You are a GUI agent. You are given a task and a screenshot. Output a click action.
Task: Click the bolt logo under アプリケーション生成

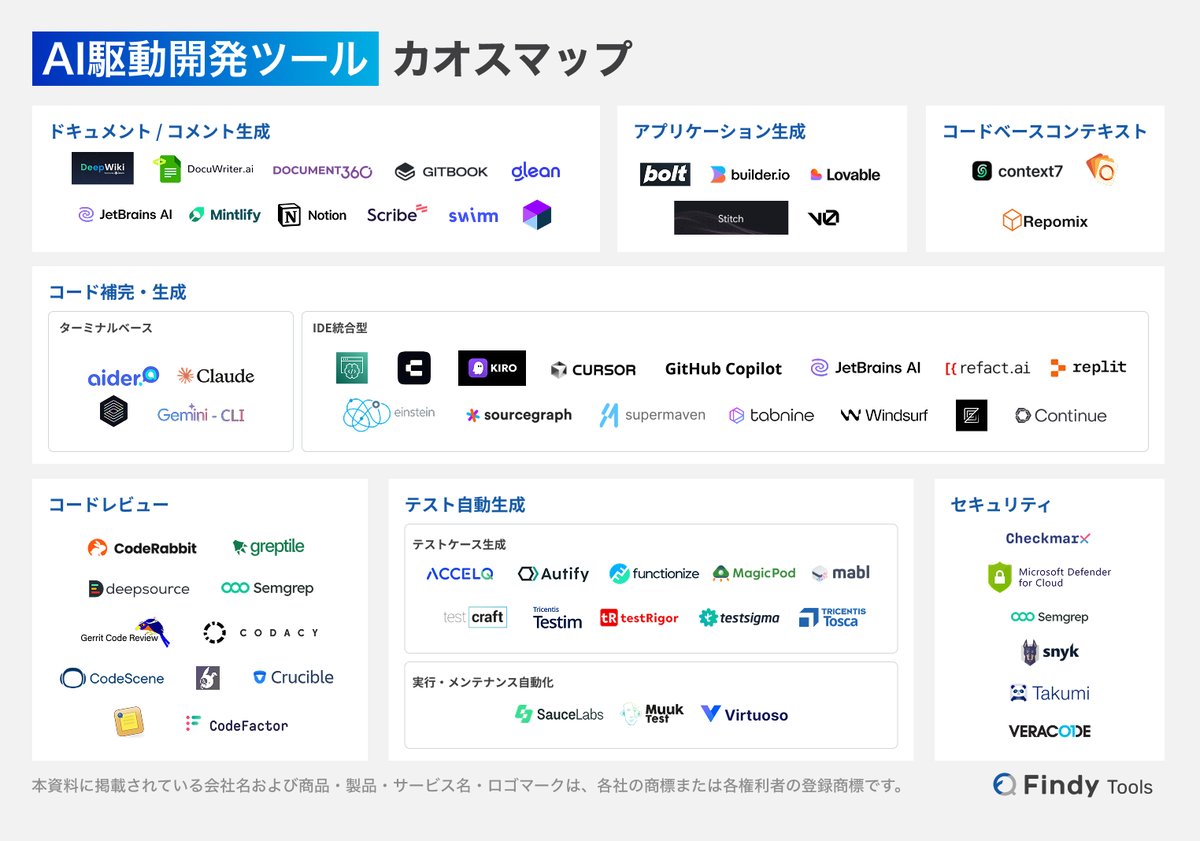664,173
